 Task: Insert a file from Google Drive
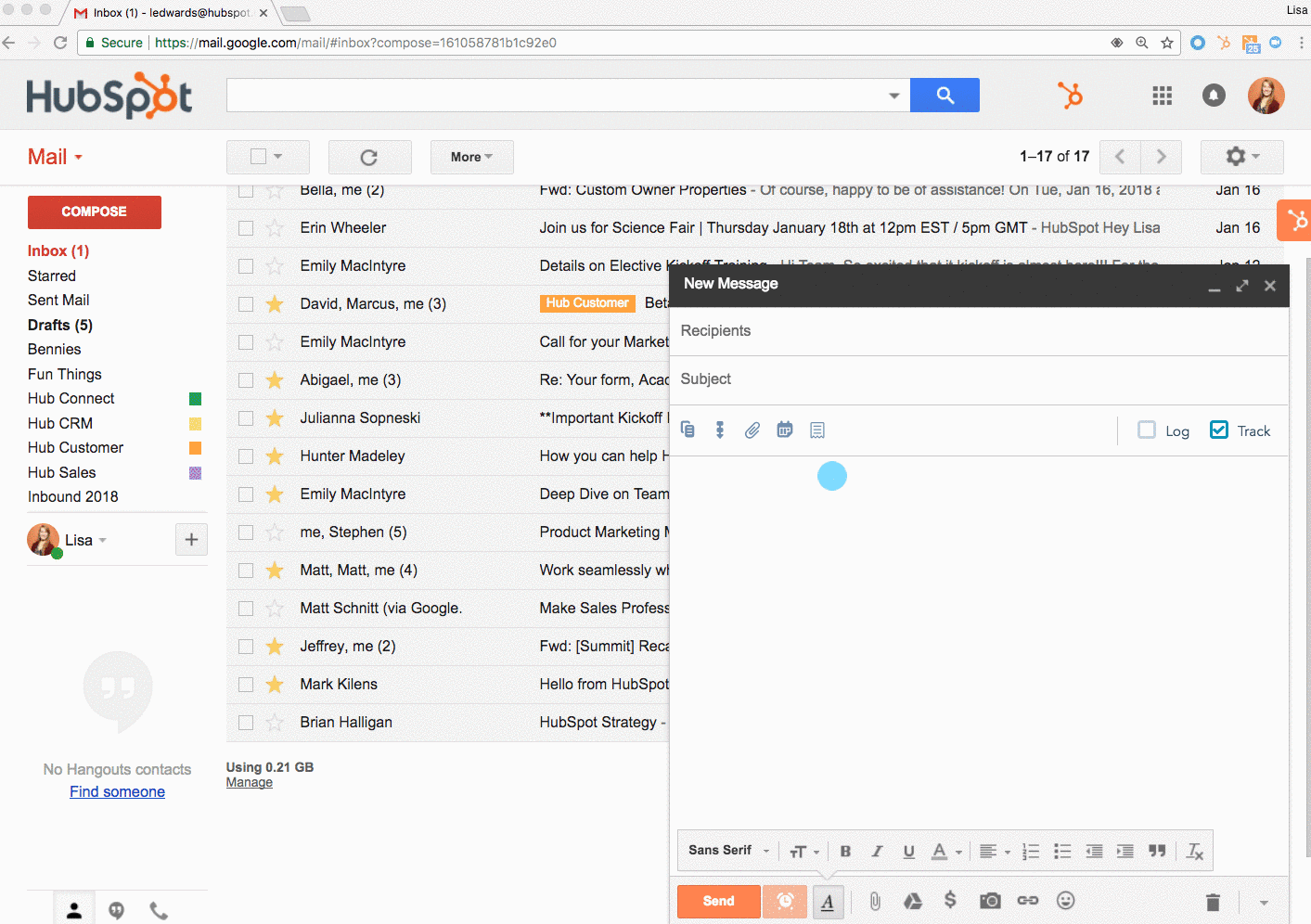[x=912, y=900]
